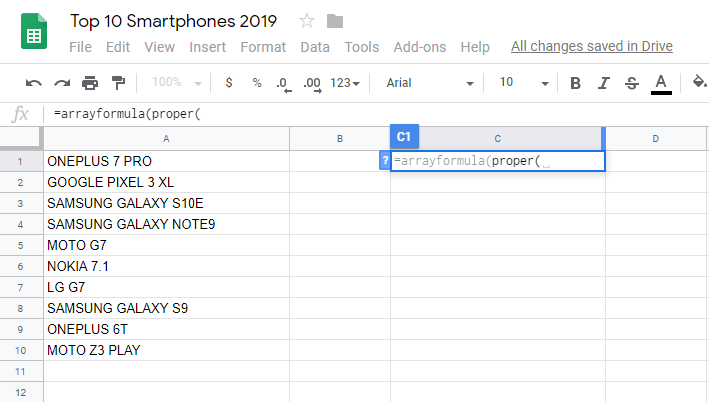Screen dimensions: 709x402
Task: Open the zoom 100% dropdown
Action: coord(176,83)
